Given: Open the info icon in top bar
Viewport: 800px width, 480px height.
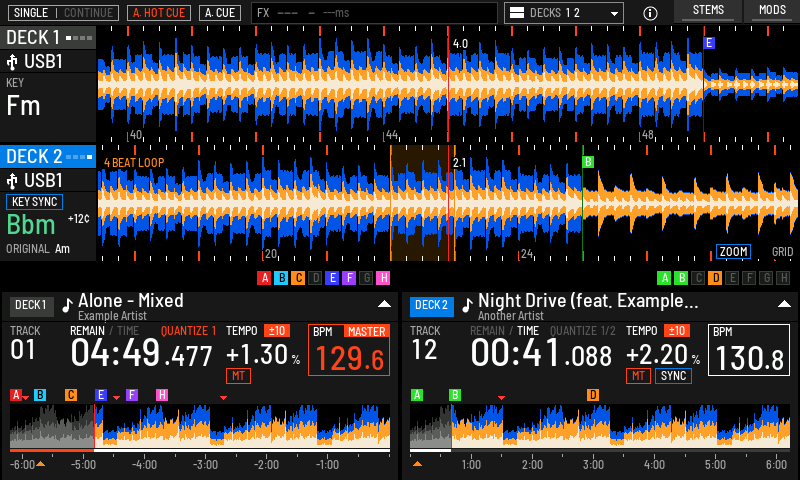Looking at the screenshot, I should coord(650,13).
